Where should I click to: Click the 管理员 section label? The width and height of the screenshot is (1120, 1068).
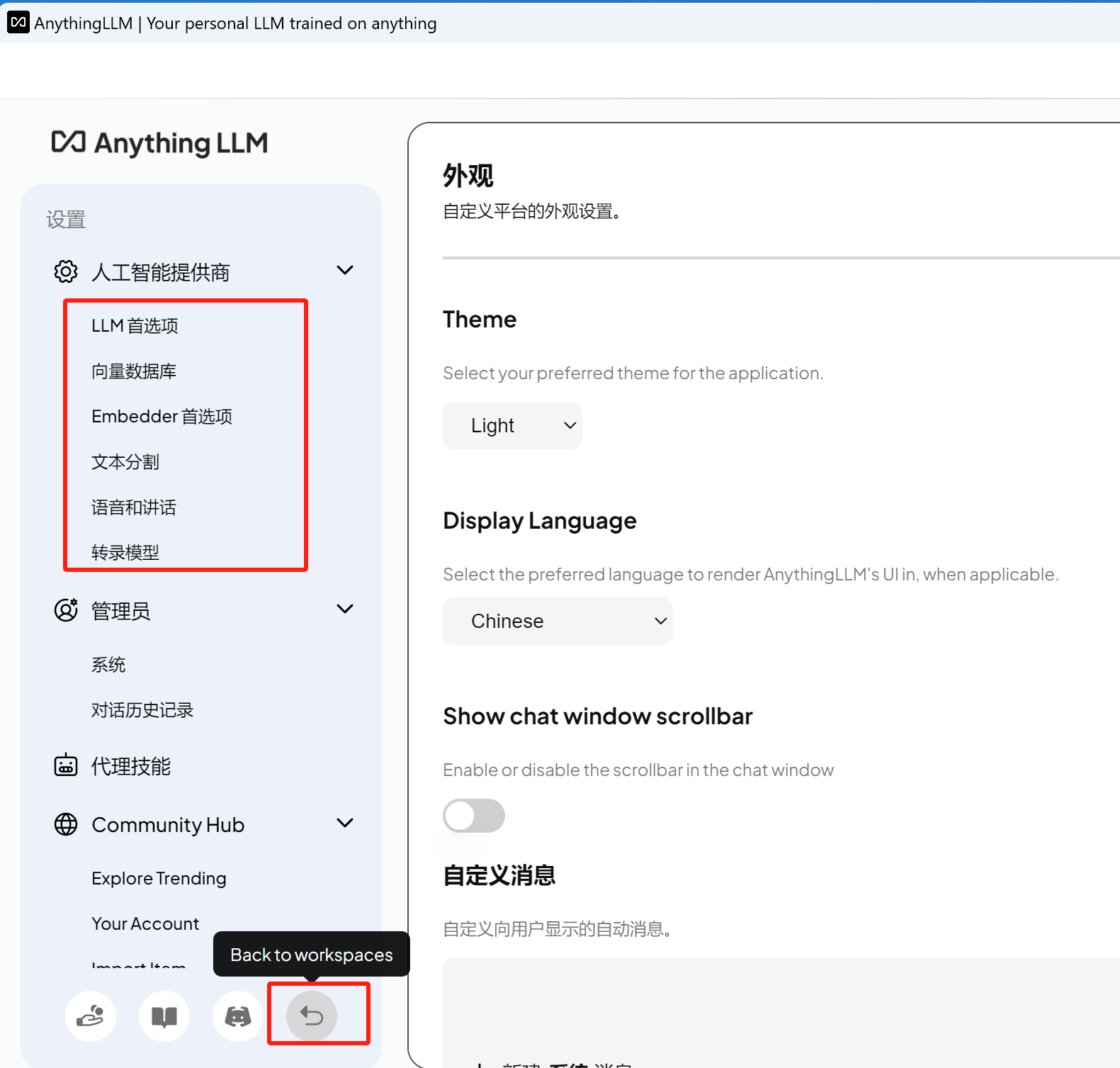tap(121, 611)
